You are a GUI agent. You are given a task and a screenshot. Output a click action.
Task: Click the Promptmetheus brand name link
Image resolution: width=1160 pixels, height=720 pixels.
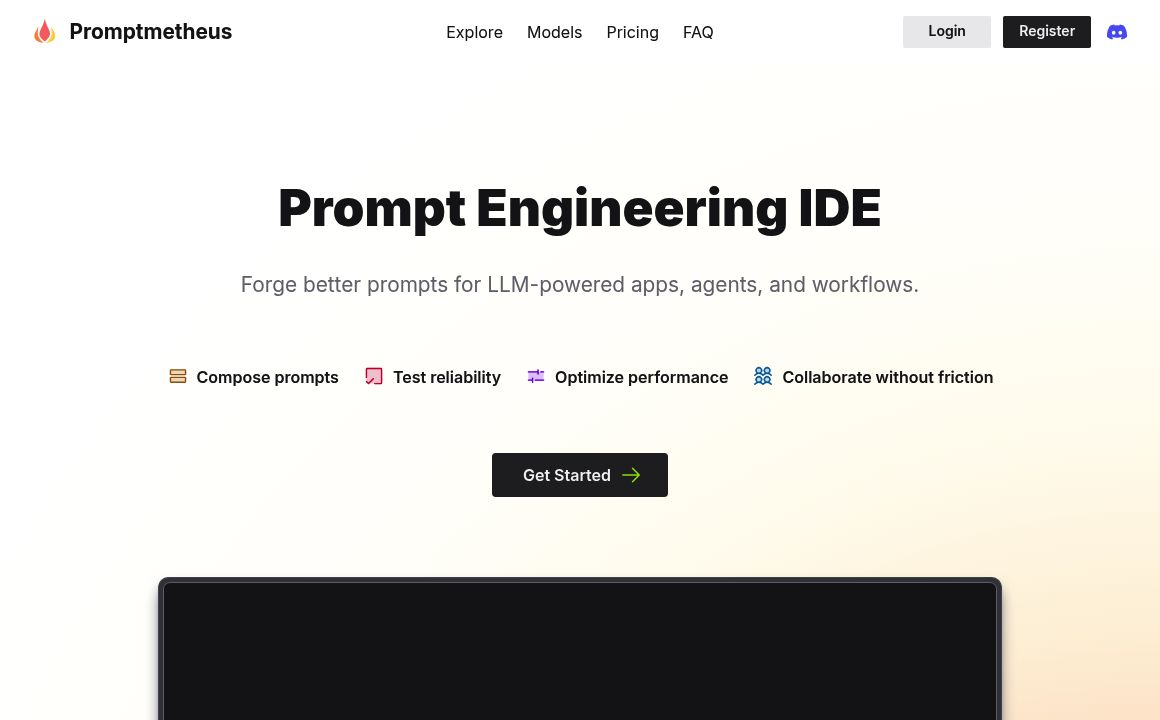click(150, 31)
